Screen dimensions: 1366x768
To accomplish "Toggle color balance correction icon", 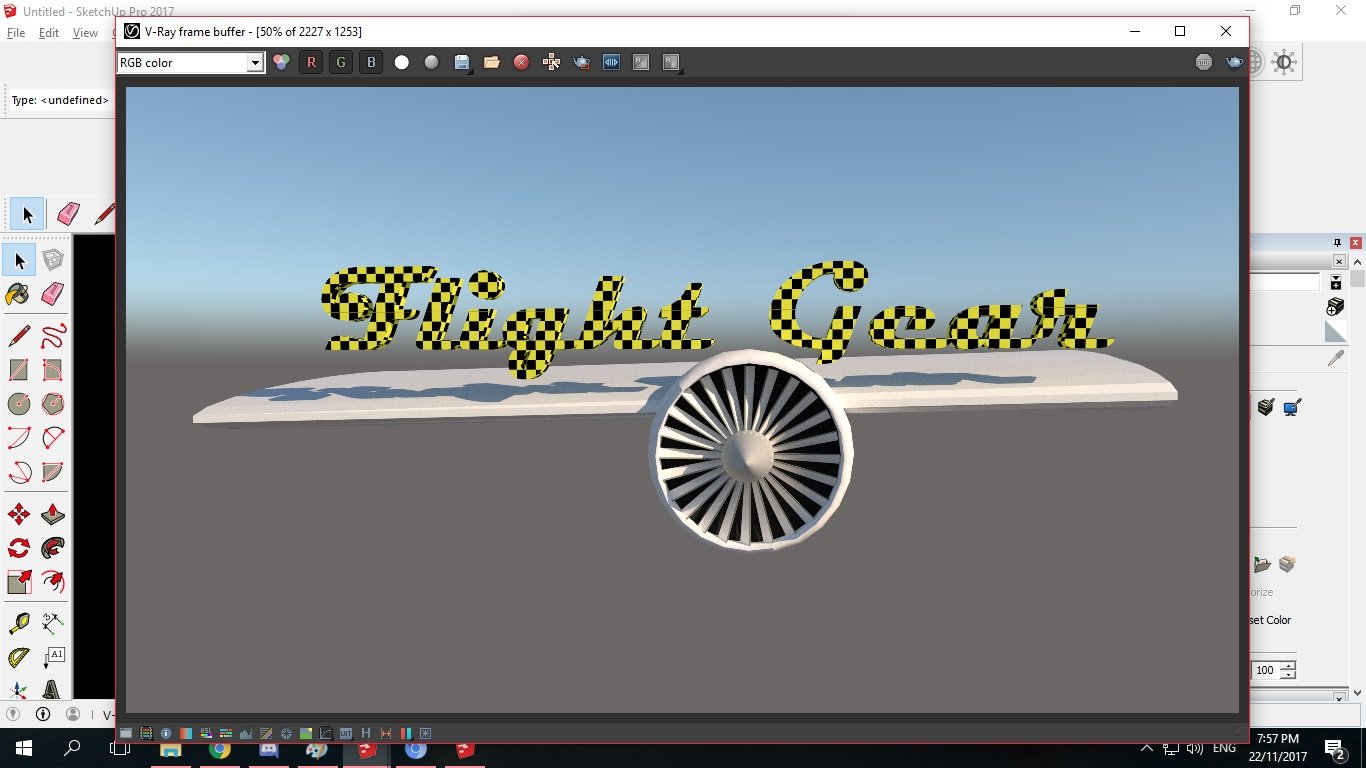I will click(x=226, y=733).
